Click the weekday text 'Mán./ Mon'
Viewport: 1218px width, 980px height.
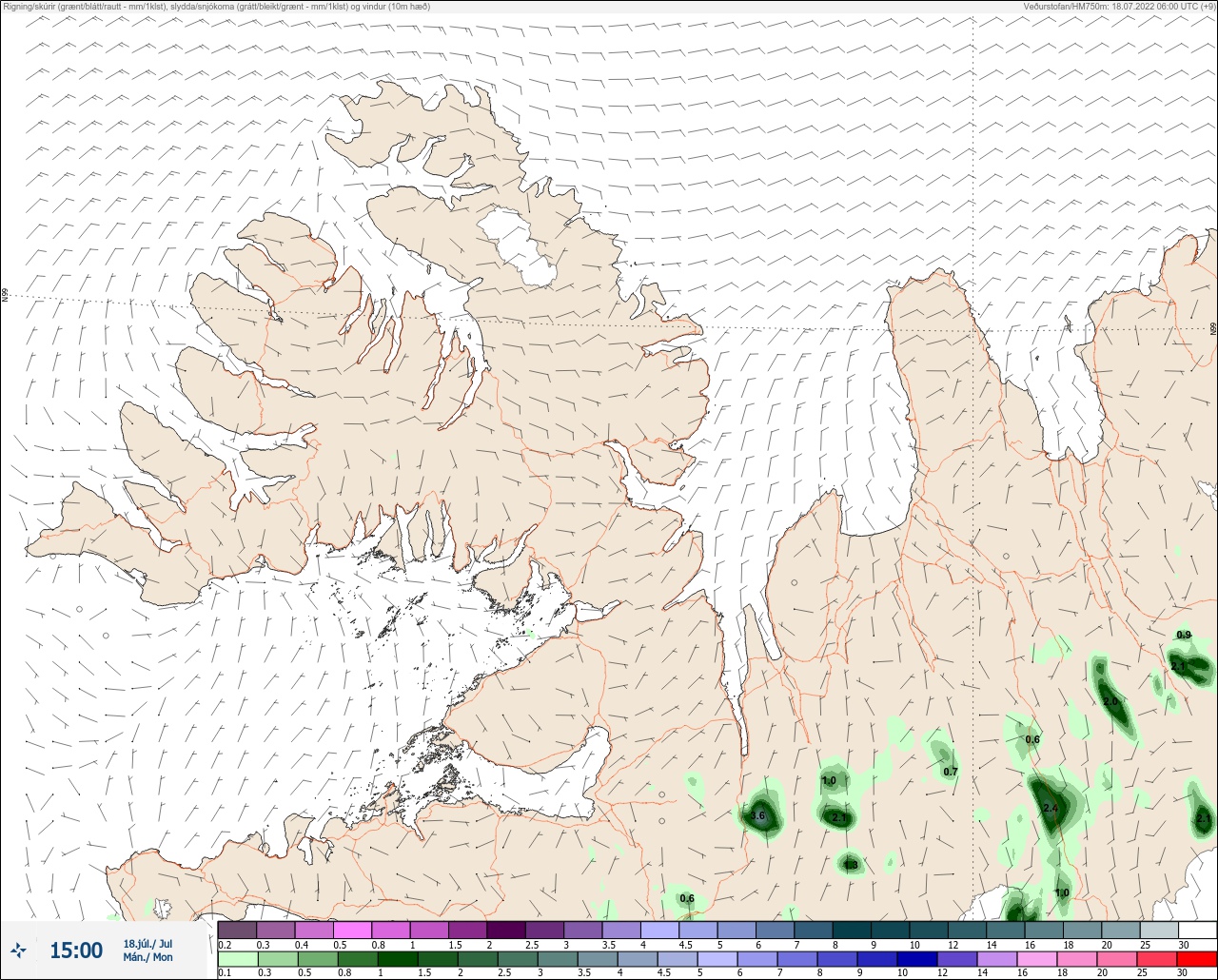click(149, 957)
